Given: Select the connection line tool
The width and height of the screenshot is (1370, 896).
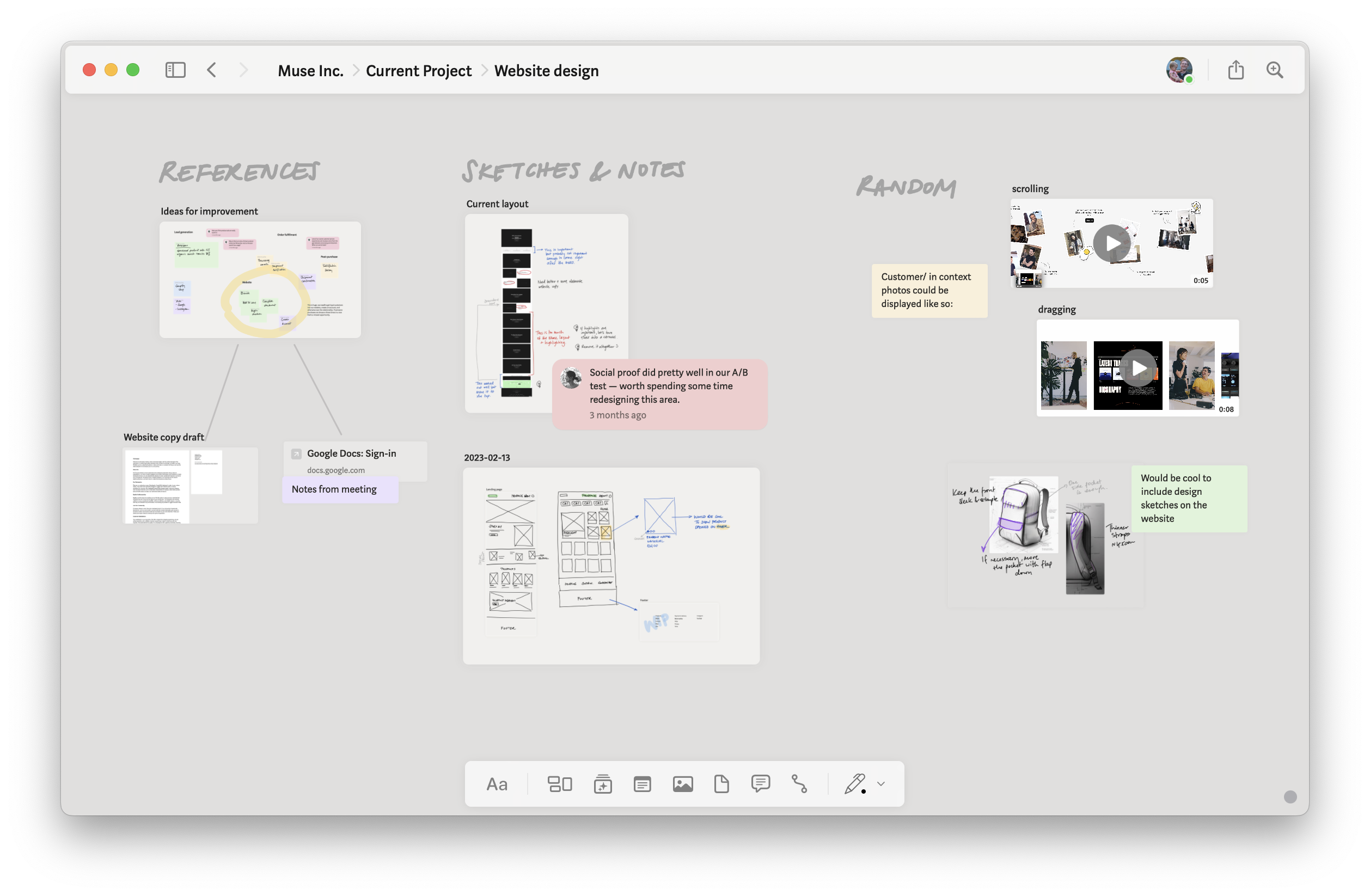Looking at the screenshot, I should [799, 784].
